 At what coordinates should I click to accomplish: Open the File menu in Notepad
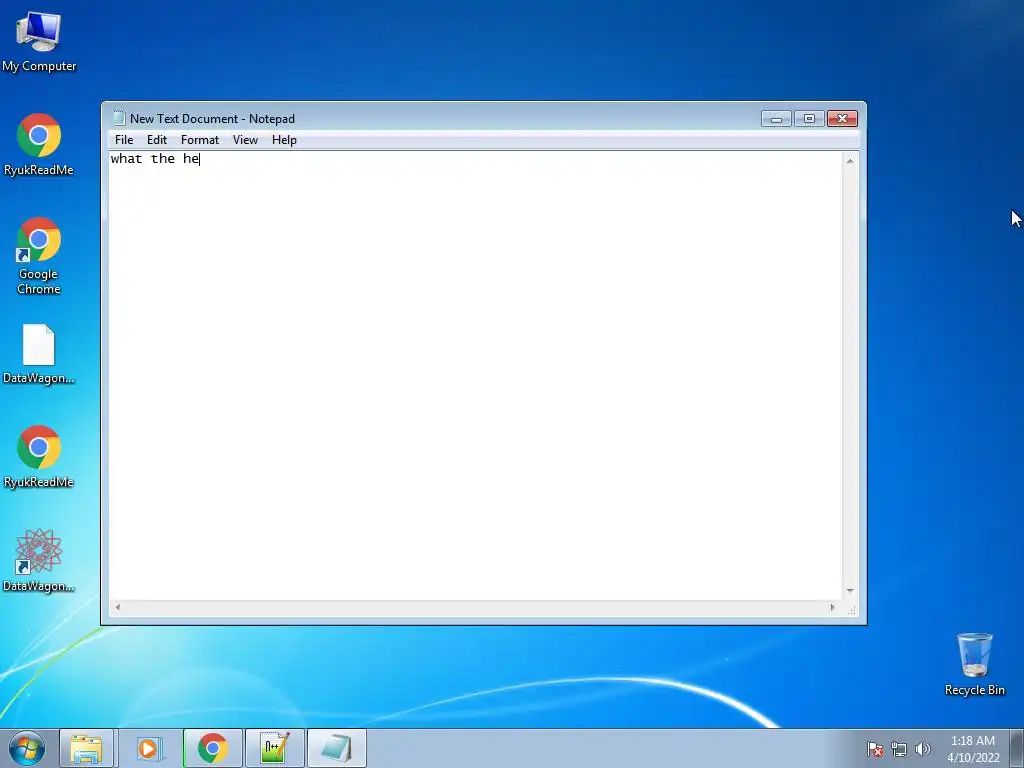click(x=124, y=140)
